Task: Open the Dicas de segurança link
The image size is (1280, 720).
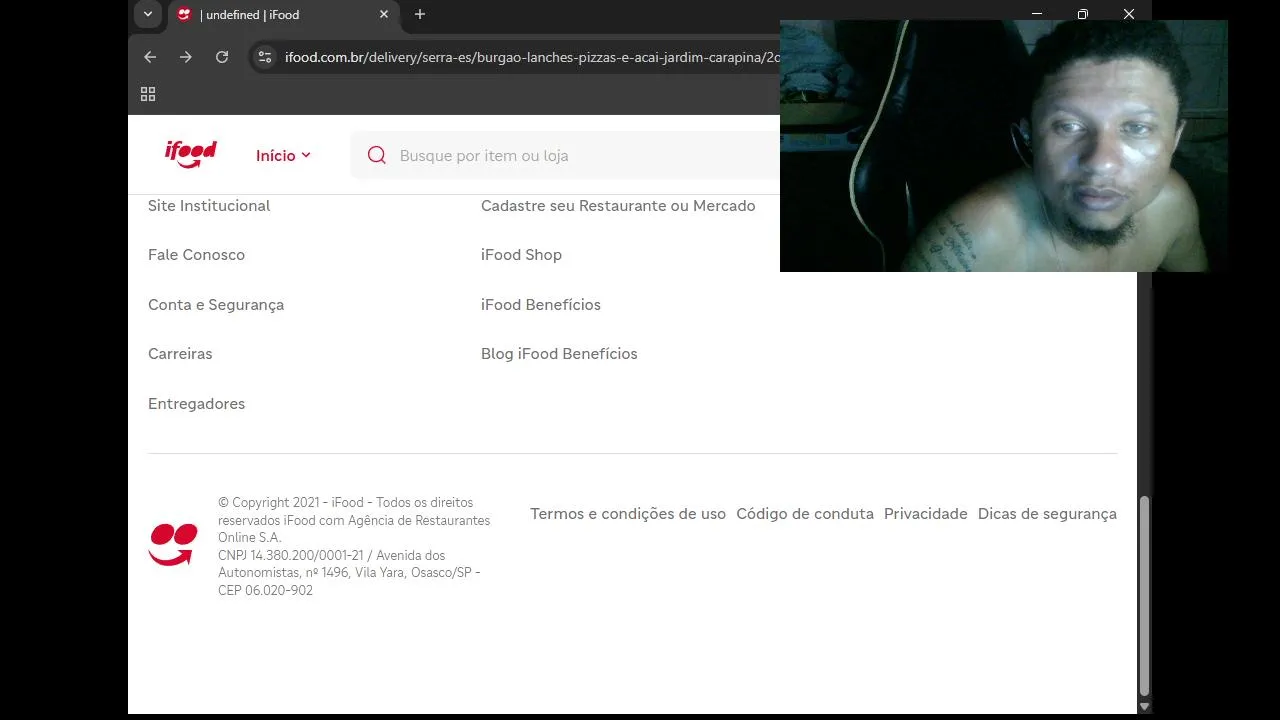Action: [1047, 514]
